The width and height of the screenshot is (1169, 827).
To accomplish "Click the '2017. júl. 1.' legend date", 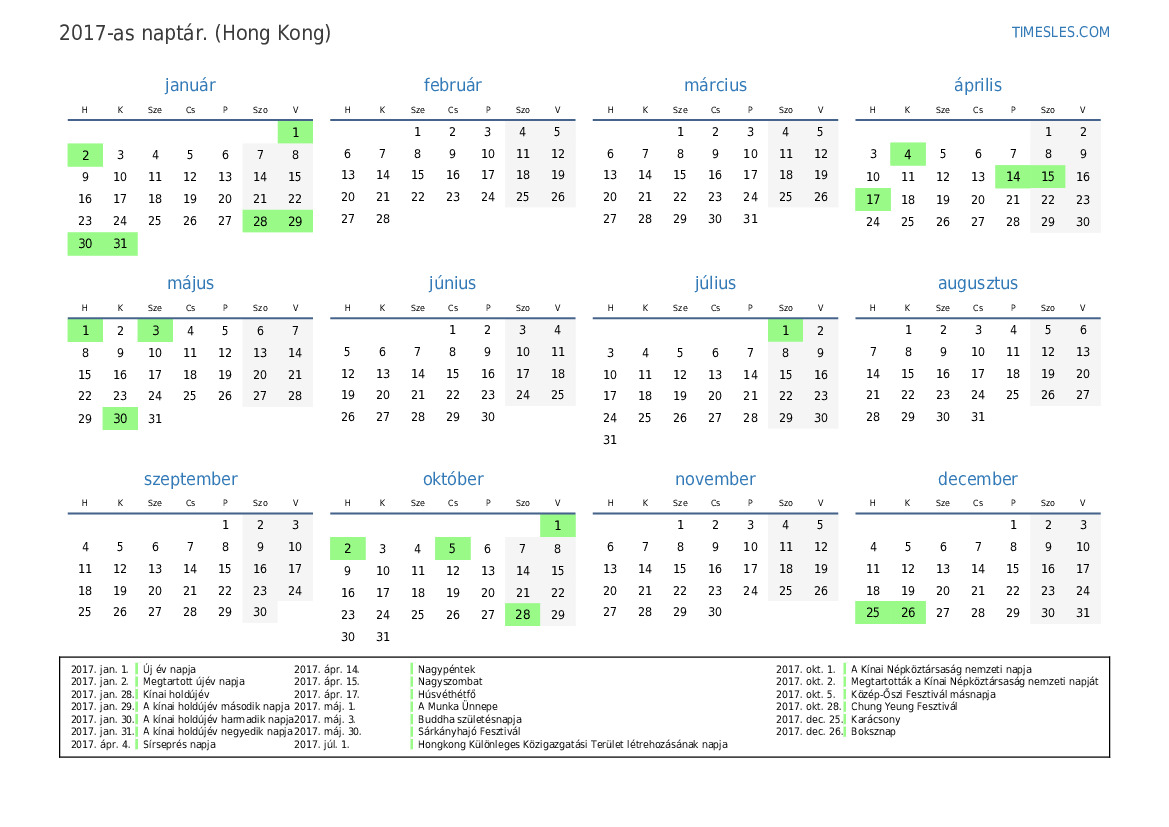I will tap(321, 744).
